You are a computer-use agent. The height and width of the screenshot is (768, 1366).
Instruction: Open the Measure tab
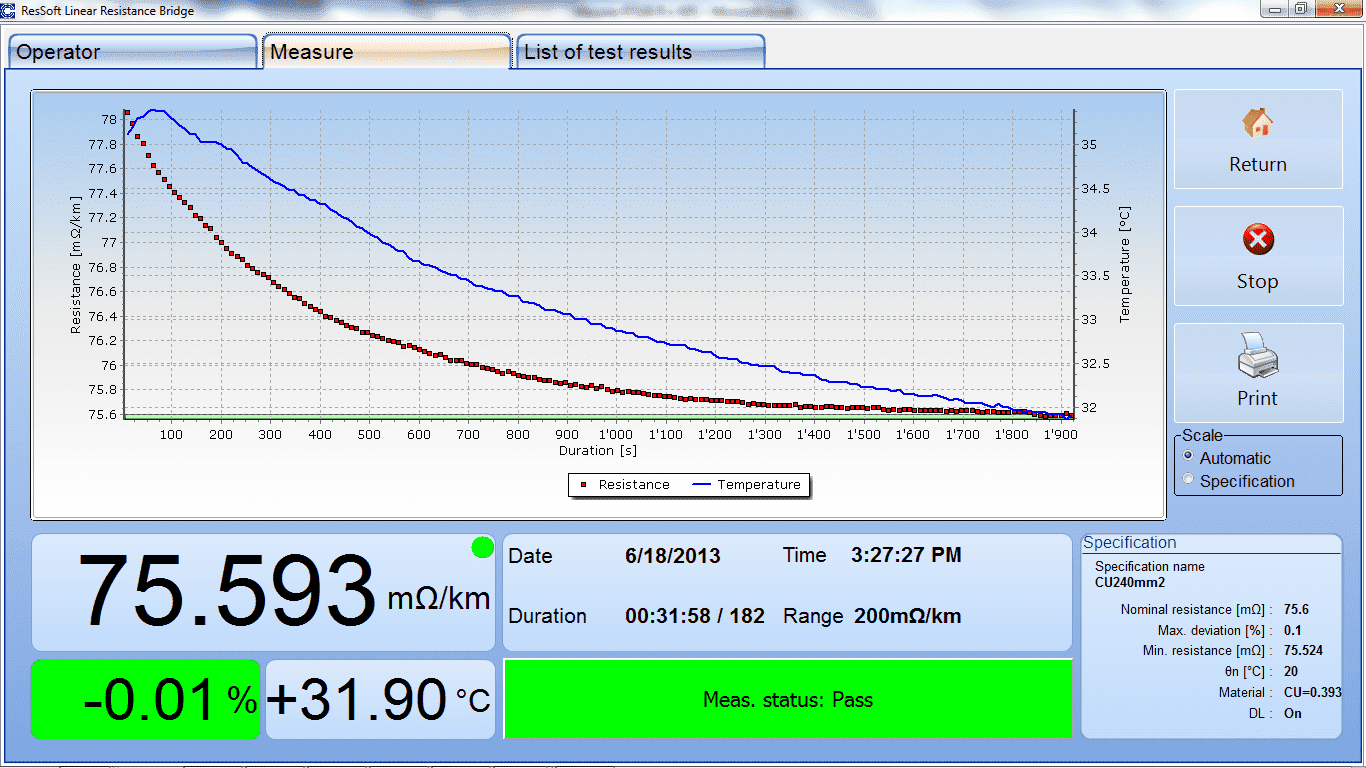pos(386,52)
